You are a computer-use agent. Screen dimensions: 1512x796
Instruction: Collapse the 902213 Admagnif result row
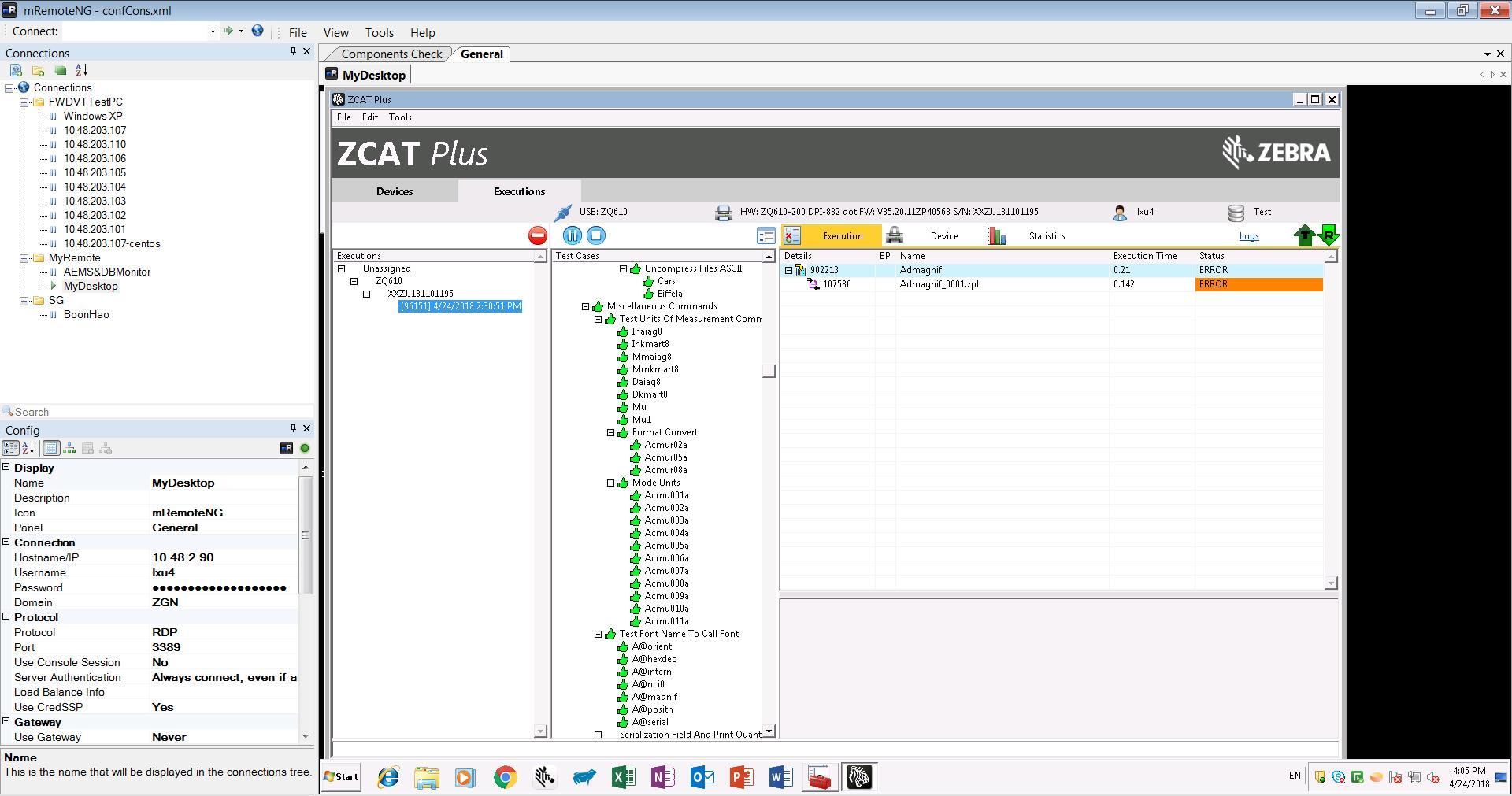(788, 270)
